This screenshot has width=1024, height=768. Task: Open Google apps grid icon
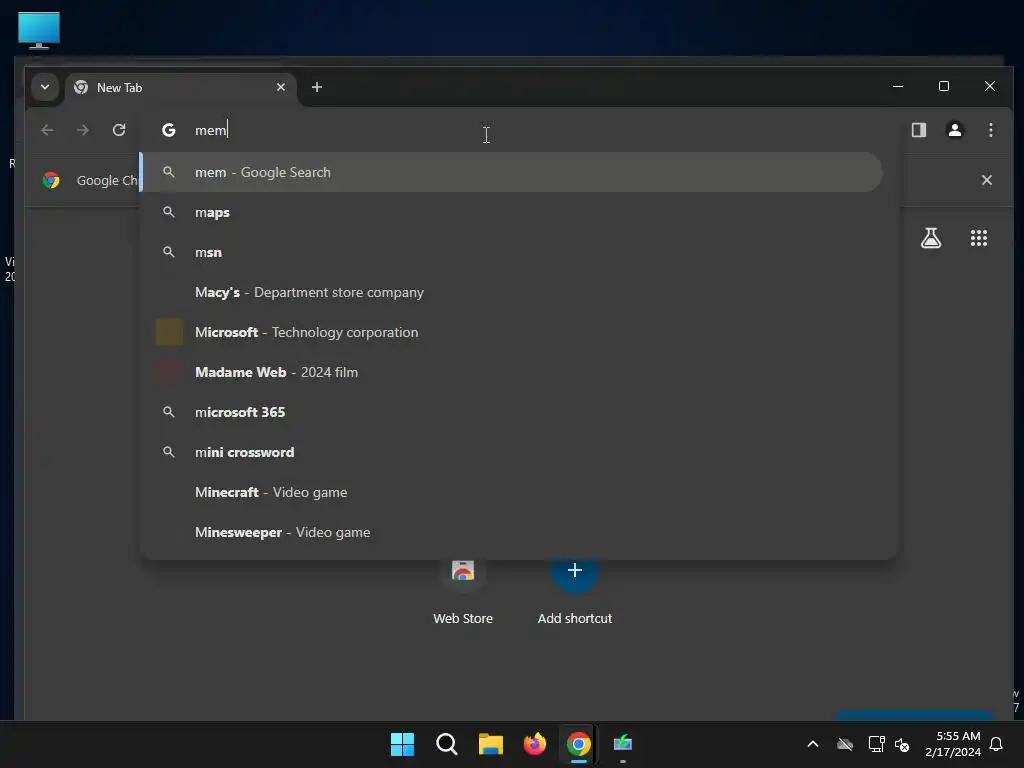coord(978,238)
